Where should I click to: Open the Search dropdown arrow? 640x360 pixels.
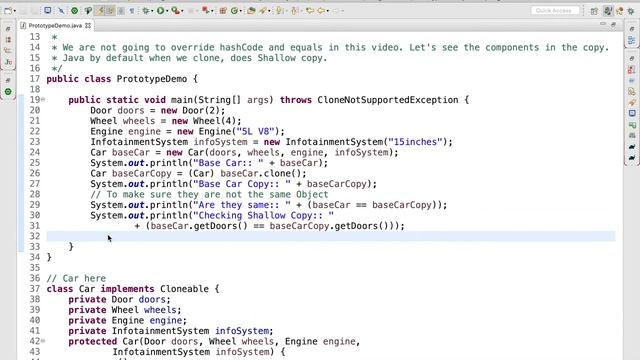tap(270, 11)
